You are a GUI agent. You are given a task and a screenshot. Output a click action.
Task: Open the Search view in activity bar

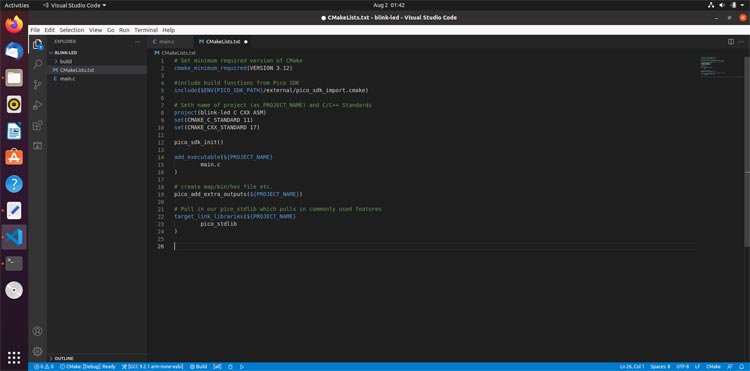tap(37, 64)
